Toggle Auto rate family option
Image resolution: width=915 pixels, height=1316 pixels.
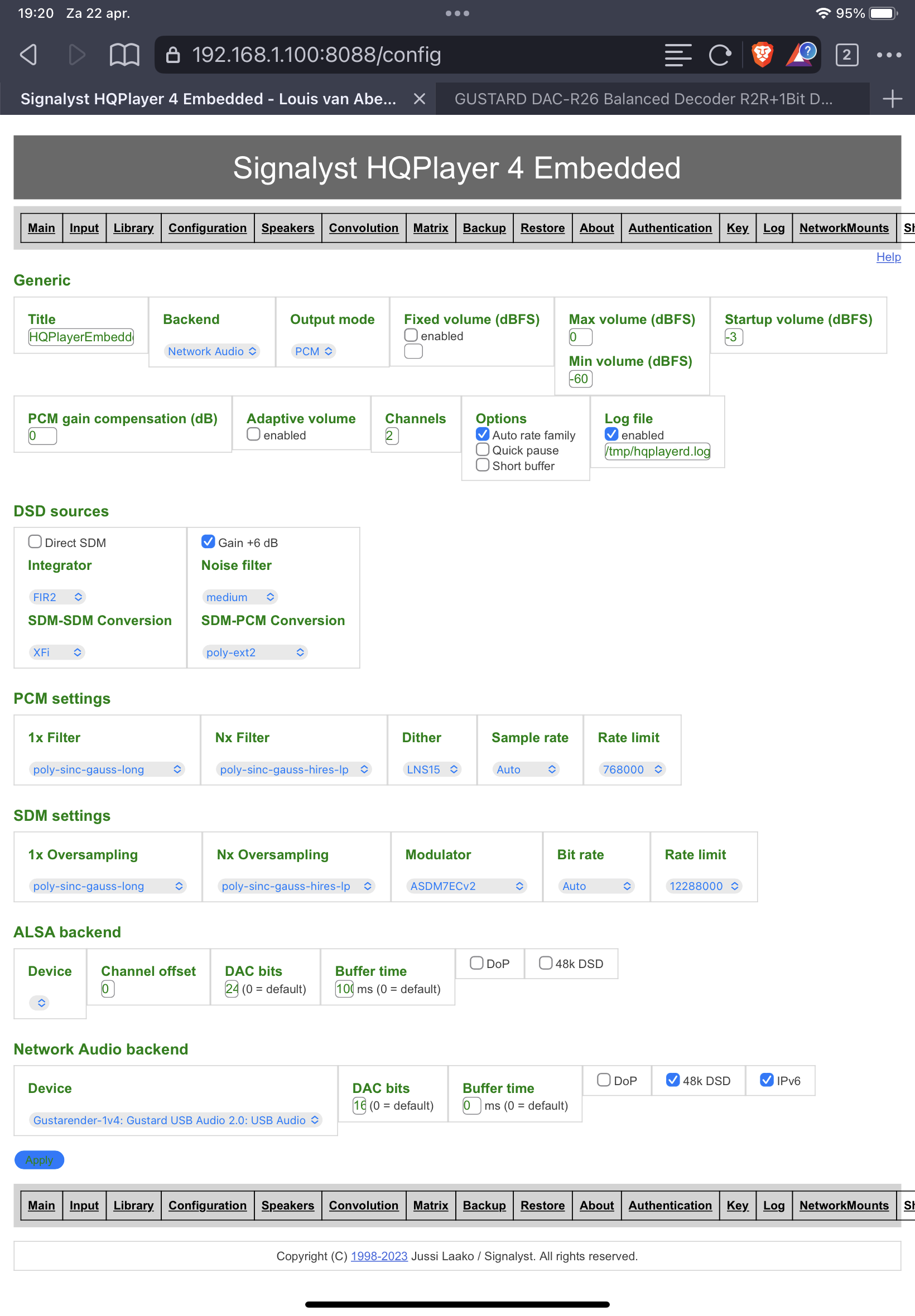pyautogui.click(x=483, y=434)
